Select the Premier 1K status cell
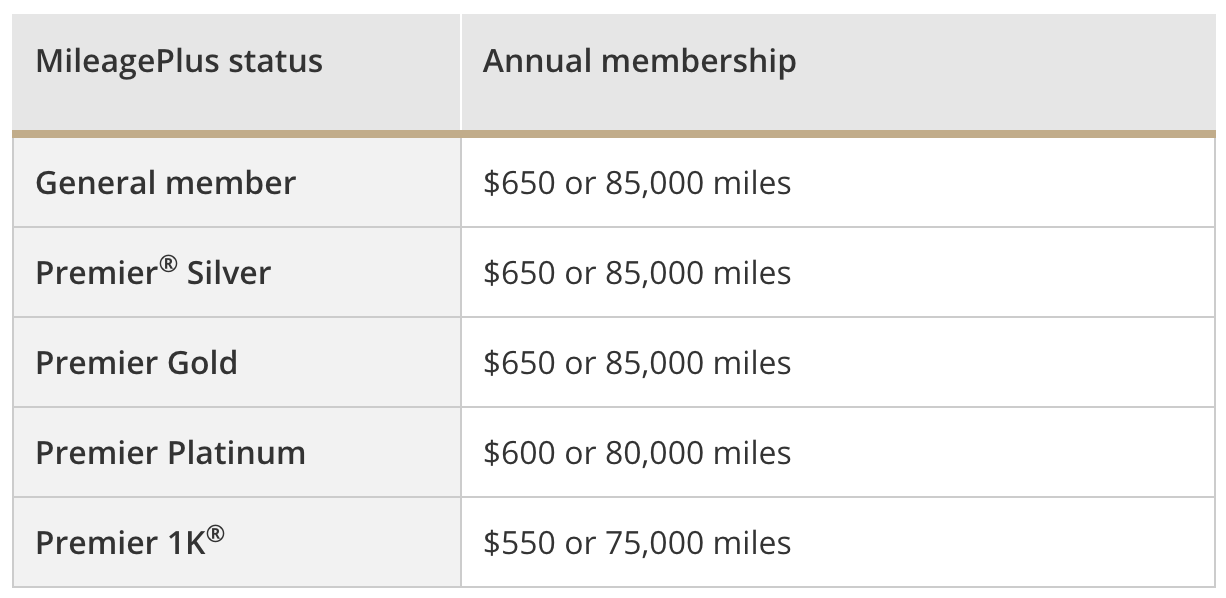The height and width of the screenshot is (598, 1226). [x=236, y=542]
